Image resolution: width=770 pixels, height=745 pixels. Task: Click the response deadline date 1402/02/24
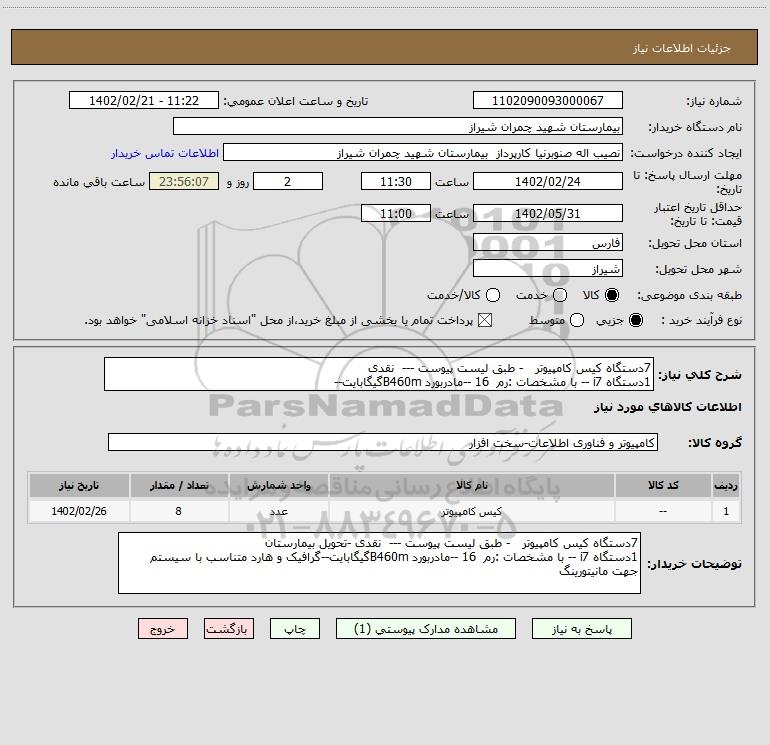tap(548, 181)
